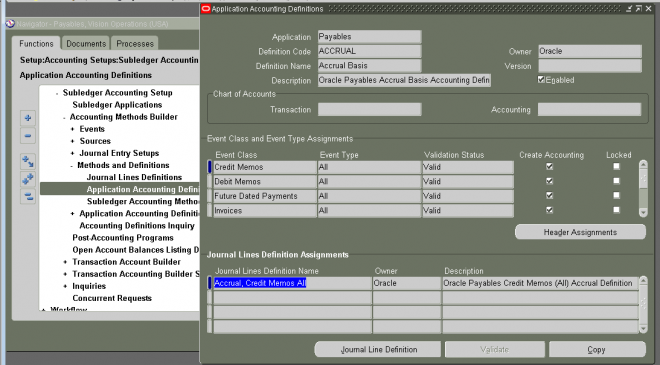Image resolution: width=660 pixels, height=365 pixels.
Task: Select Subledger Applications in navigator
Action: coord(117,105)
